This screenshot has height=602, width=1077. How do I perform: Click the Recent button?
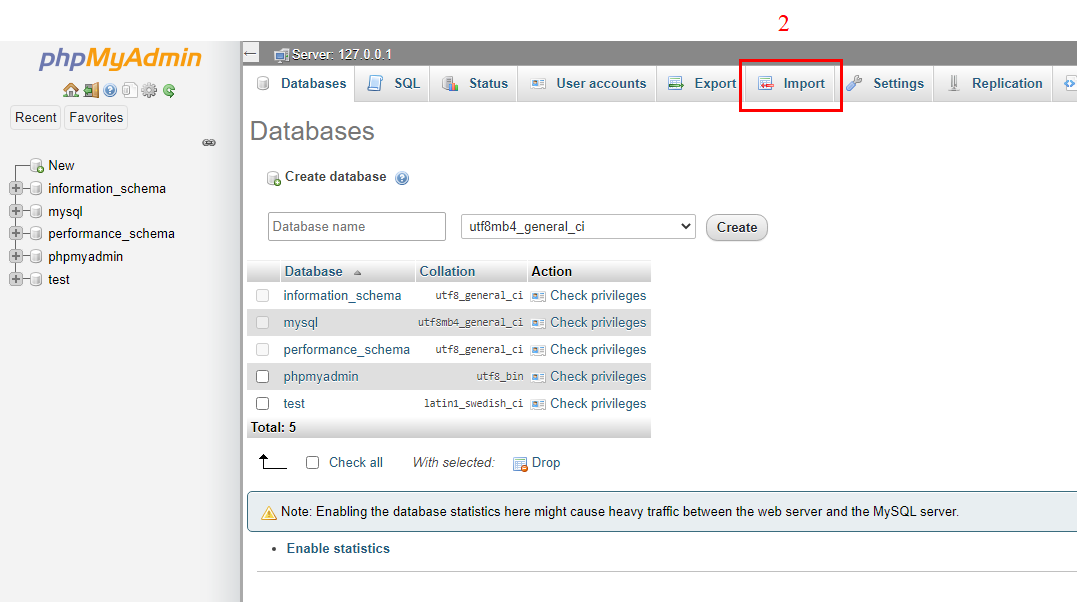[x=36, y=118]
